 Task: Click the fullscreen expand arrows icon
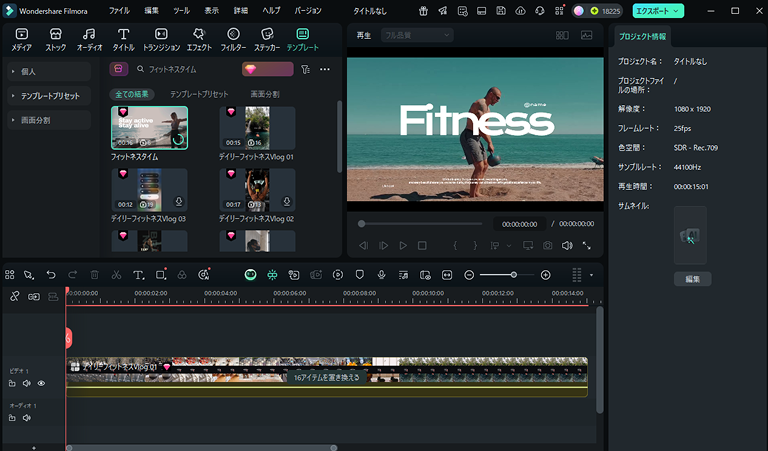tap(586, 246)
